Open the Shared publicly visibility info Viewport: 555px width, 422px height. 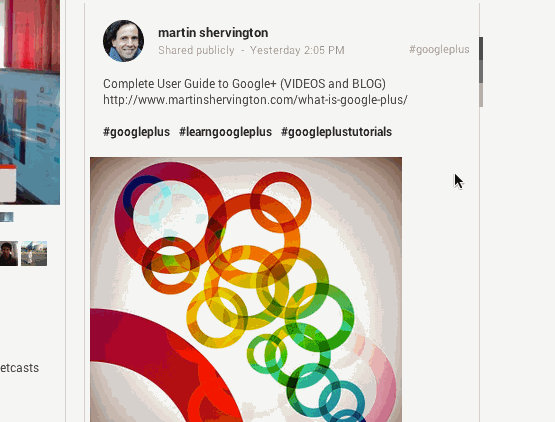(196, 50)
